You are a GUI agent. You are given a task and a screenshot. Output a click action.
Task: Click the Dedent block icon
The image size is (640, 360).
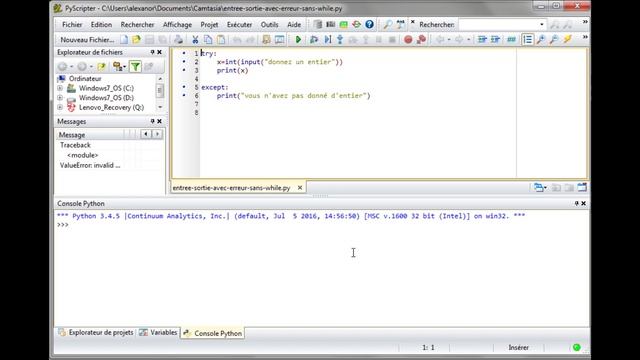[495, 40]
